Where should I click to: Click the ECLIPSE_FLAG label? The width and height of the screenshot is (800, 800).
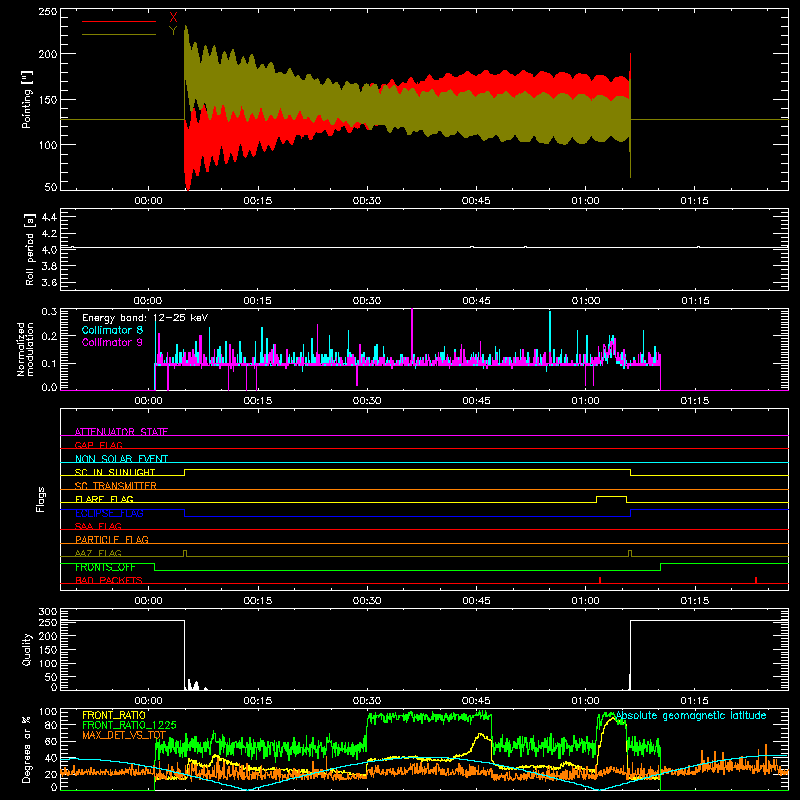[109, 513]
